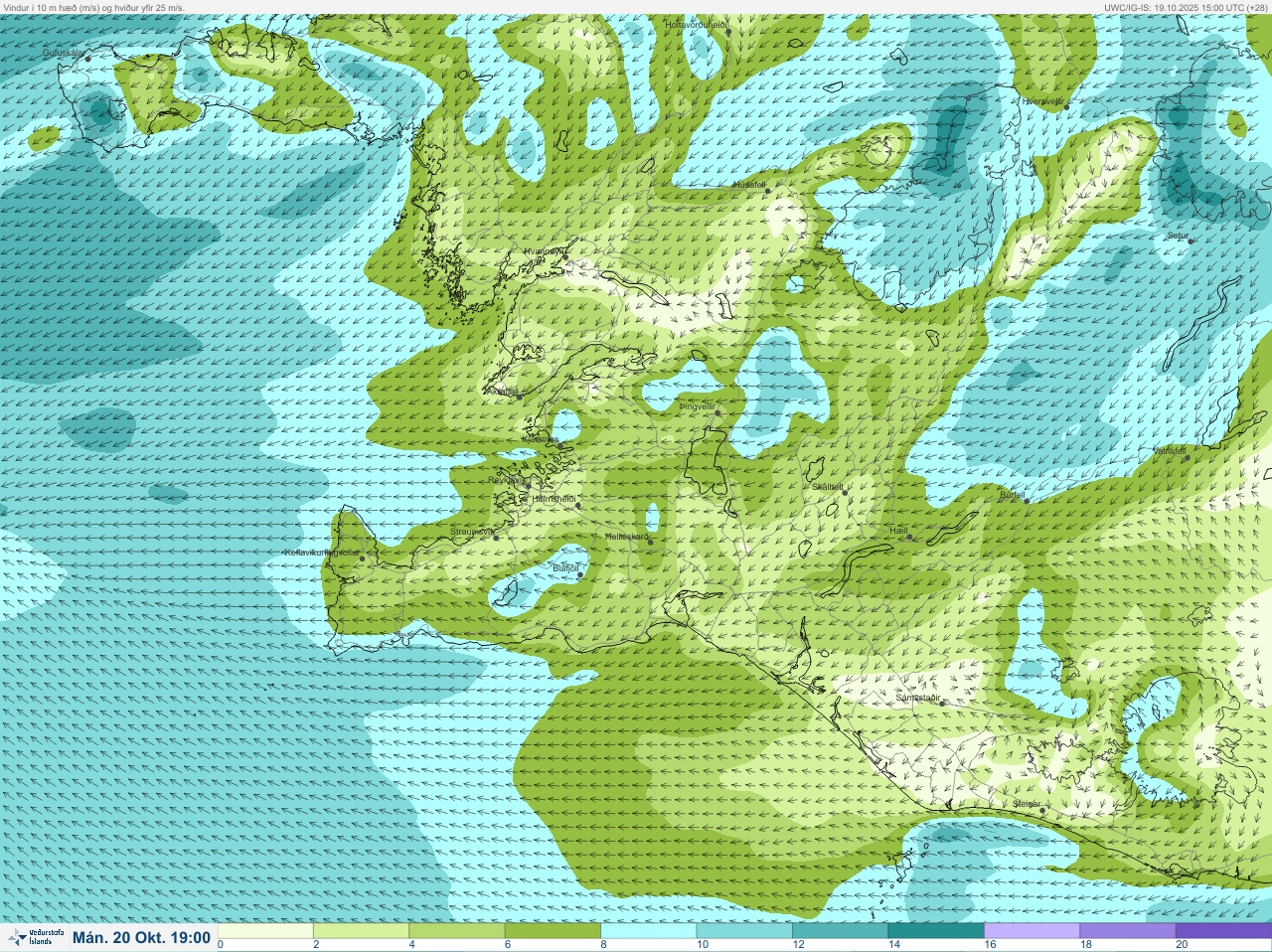Click the UWC/IG-IS model run timestamp
This screenshot has width=1272, height=952.
1187,7
